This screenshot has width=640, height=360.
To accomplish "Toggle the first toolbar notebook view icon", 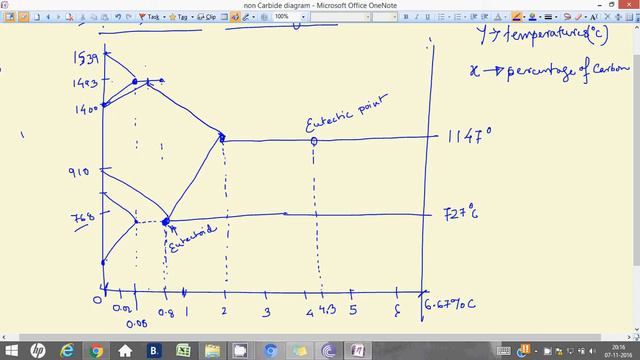I will pos(10,17).
